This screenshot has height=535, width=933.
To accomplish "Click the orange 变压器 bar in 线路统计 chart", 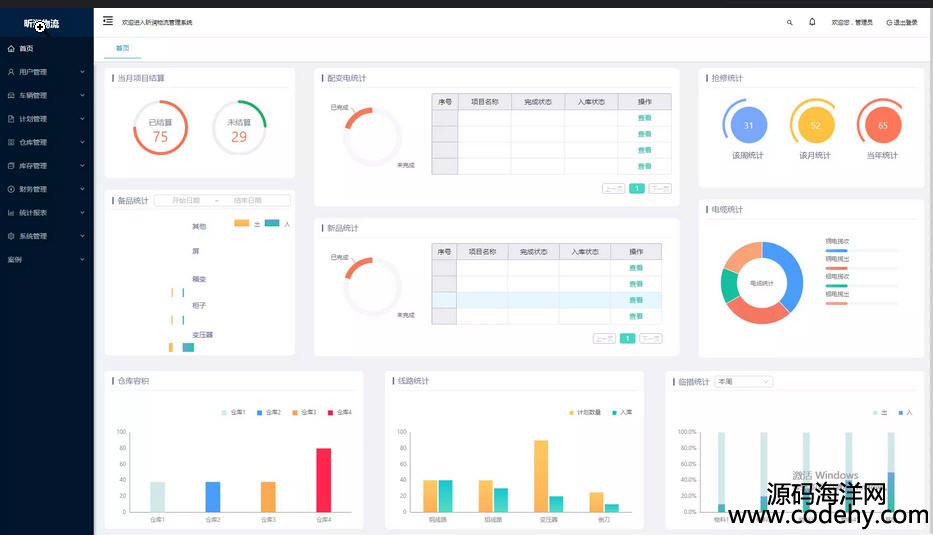I will (541, 475).
